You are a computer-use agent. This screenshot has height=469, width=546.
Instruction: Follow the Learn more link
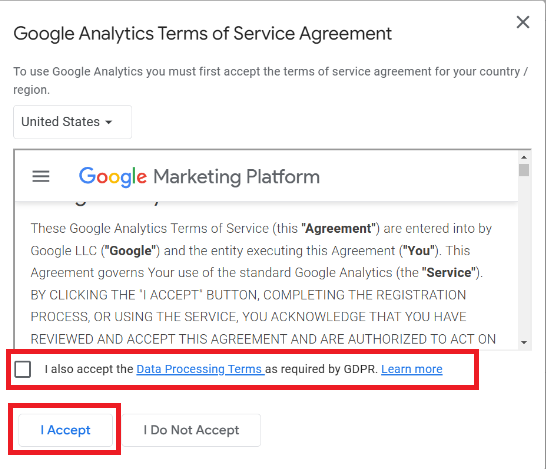click(x=412, y=369)
